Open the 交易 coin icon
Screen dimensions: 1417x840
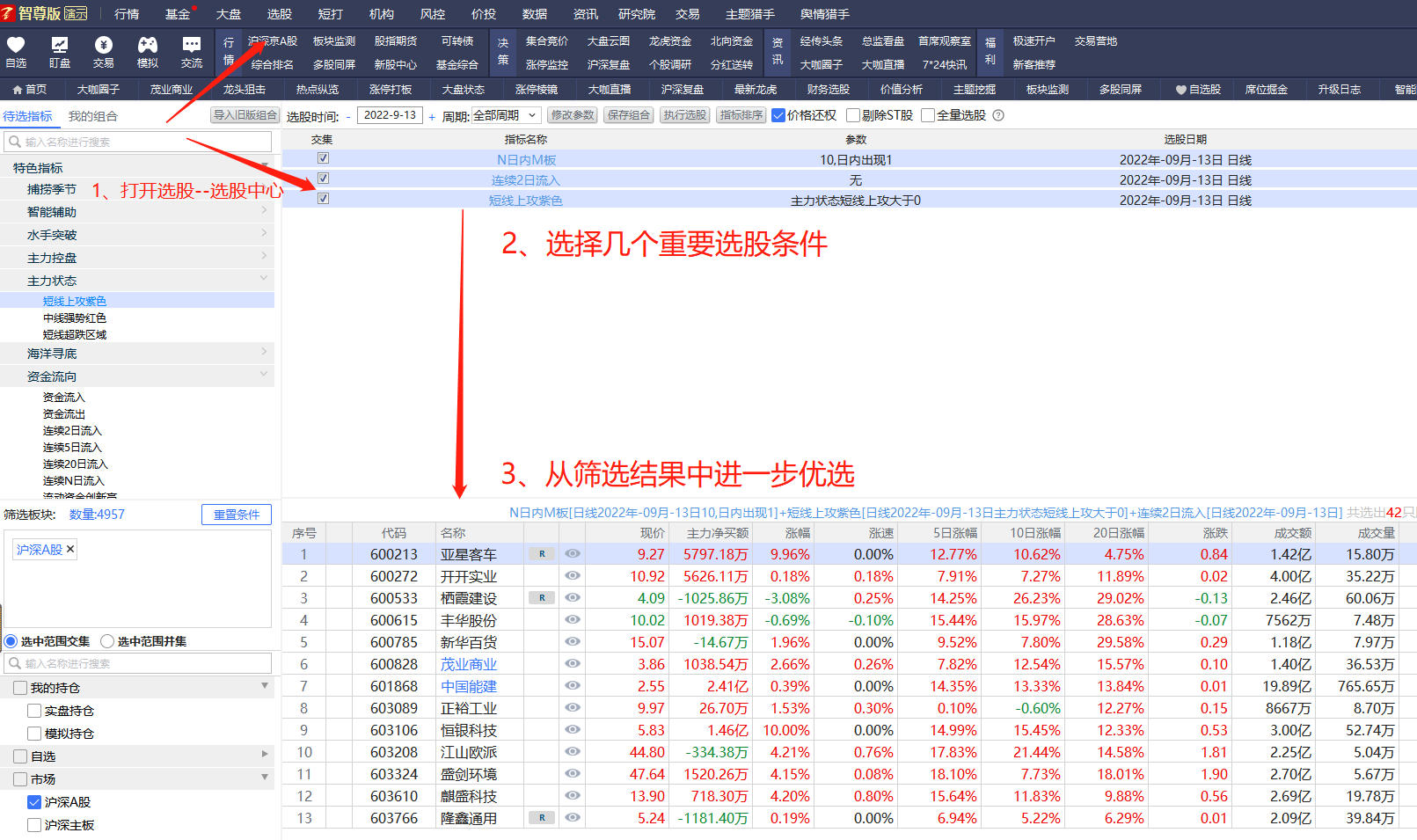pyautogui.click(x=104, y=44)
